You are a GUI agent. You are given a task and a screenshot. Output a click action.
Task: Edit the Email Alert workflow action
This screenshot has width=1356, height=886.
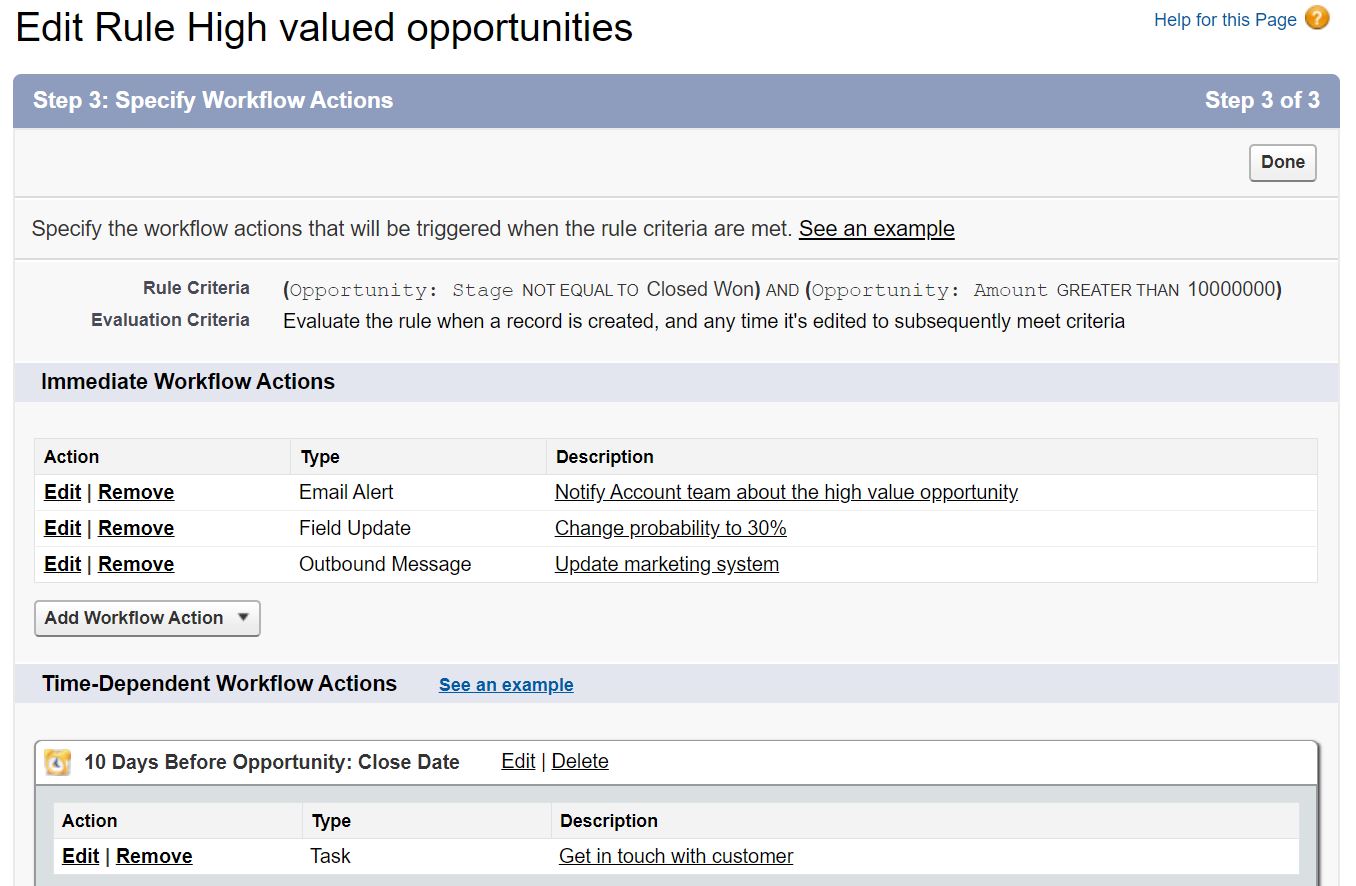[x=62, y=492]
